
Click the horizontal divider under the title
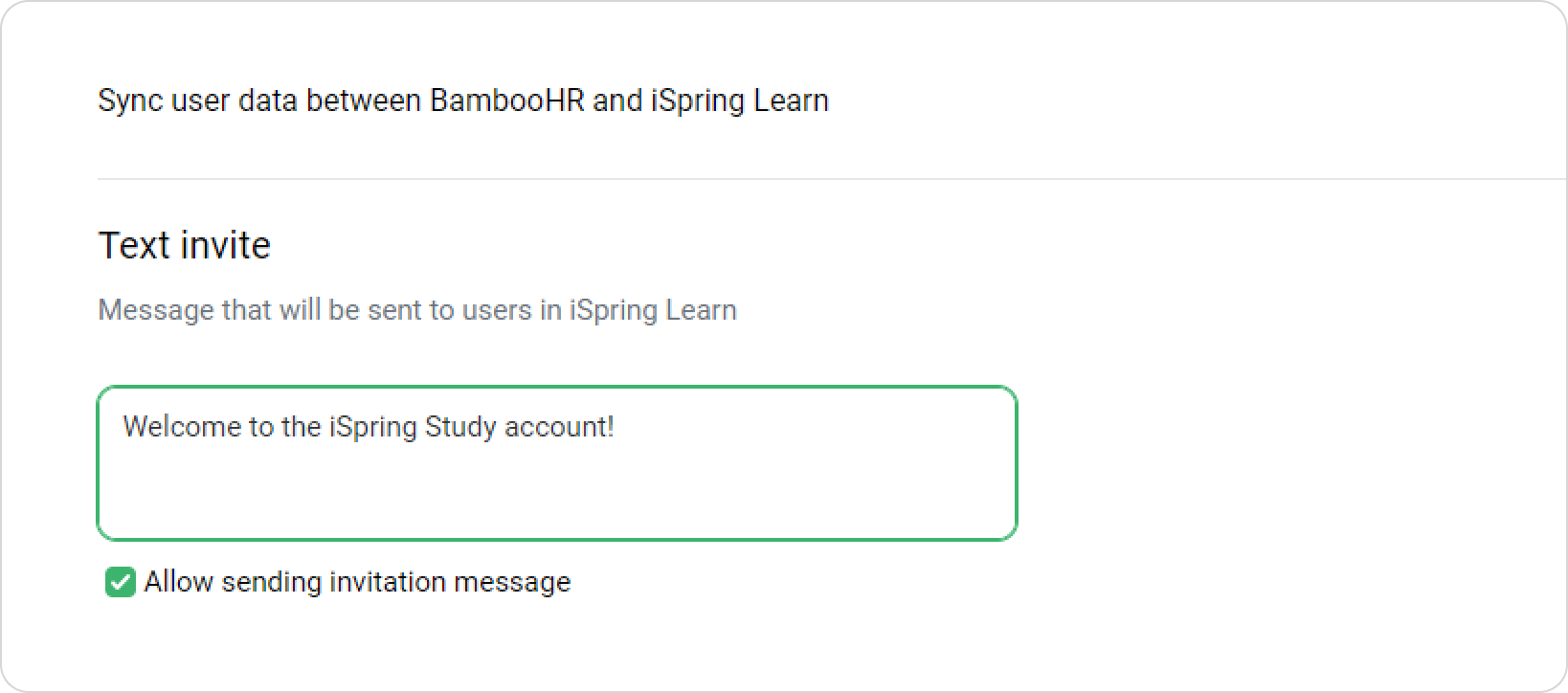coord(832,179)
